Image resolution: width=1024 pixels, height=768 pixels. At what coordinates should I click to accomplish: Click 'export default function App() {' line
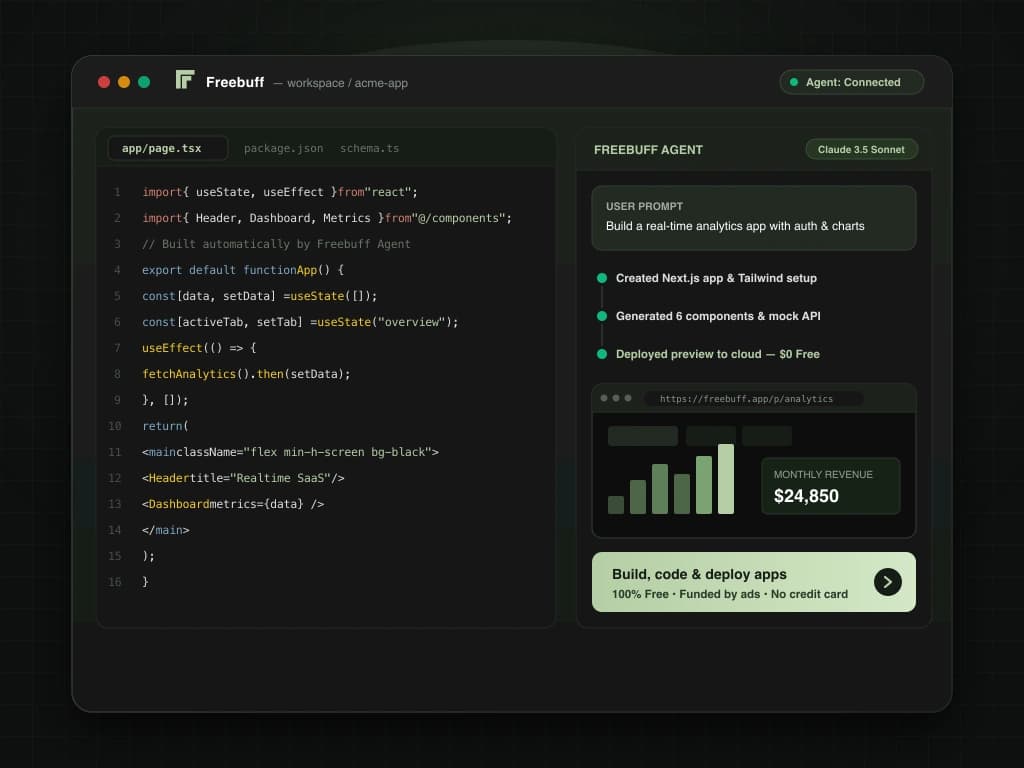[x=242, y=270]
